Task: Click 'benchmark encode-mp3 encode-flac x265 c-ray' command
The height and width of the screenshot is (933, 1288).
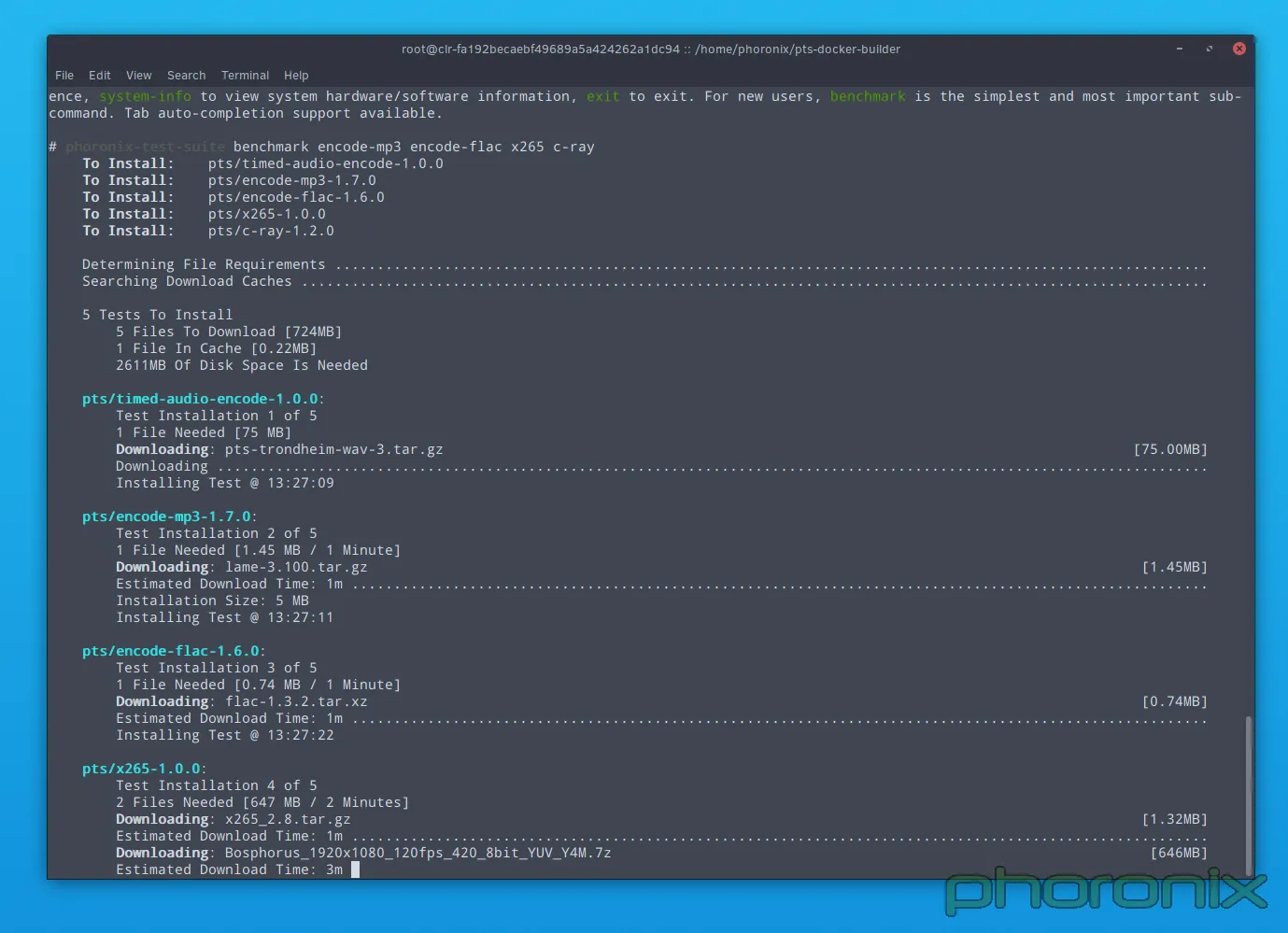Action: (414, 147)
